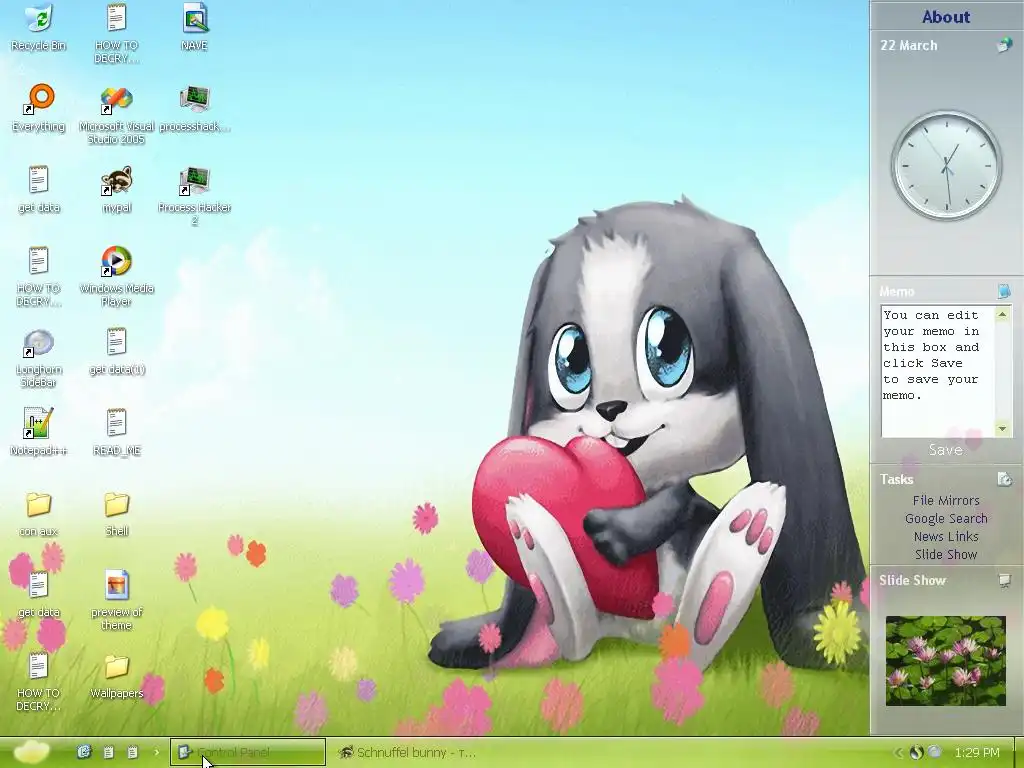This screenshot has width=1024, height=768.
Task: Launch the Everything search shortcut
Action: coord(39,109)
